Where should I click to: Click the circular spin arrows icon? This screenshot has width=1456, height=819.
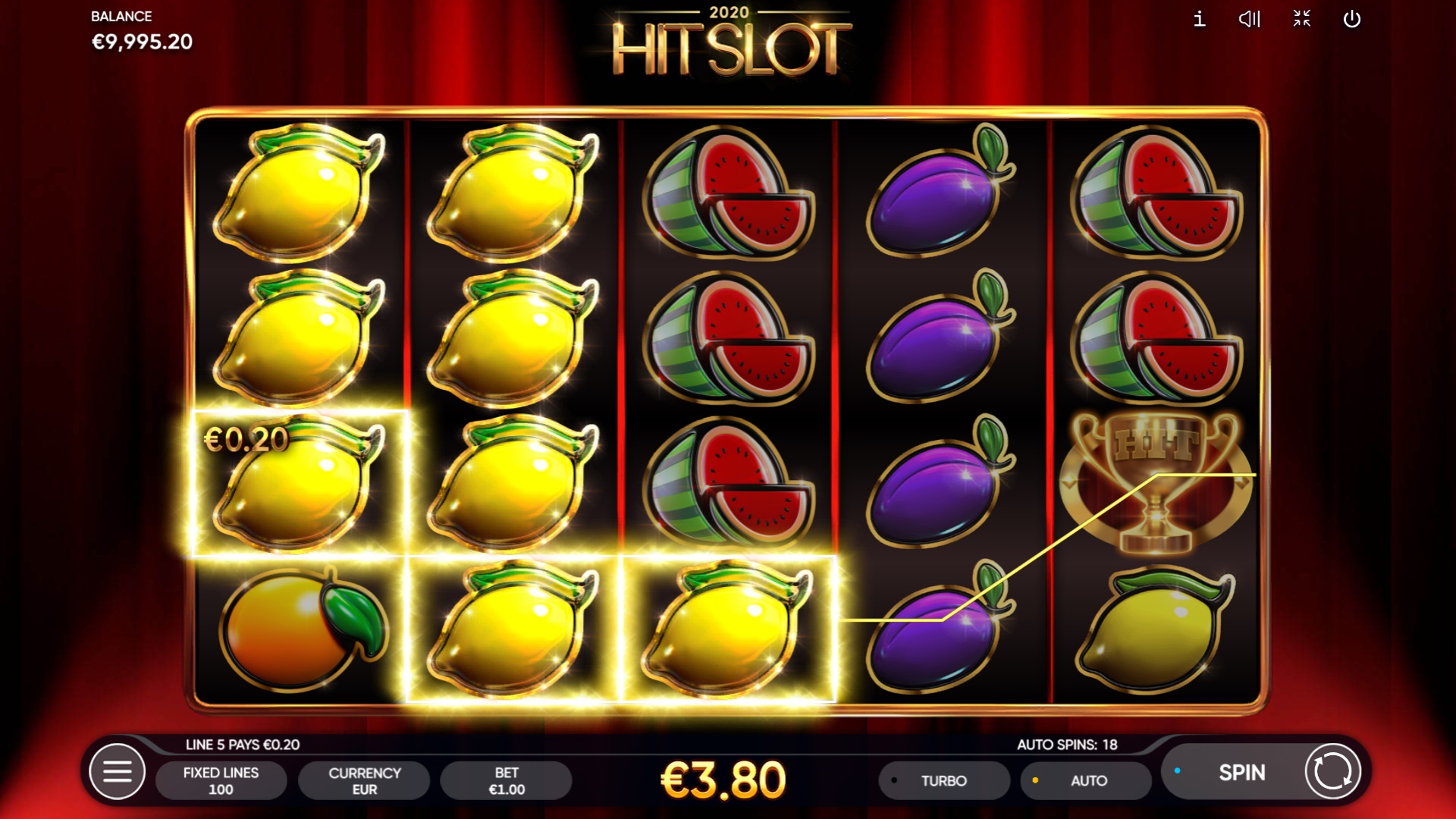1332,772
